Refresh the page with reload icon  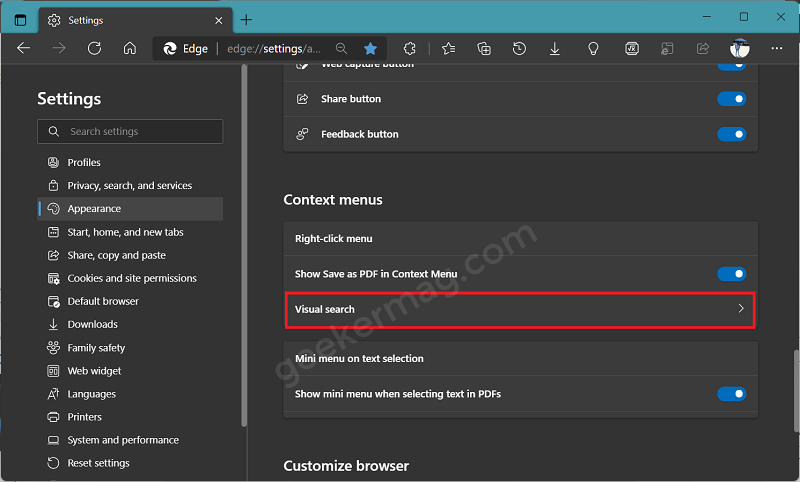(94, 48)
